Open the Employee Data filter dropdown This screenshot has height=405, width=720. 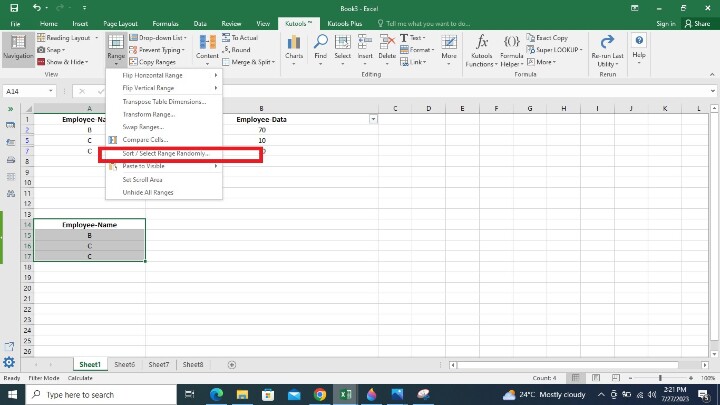373,119
